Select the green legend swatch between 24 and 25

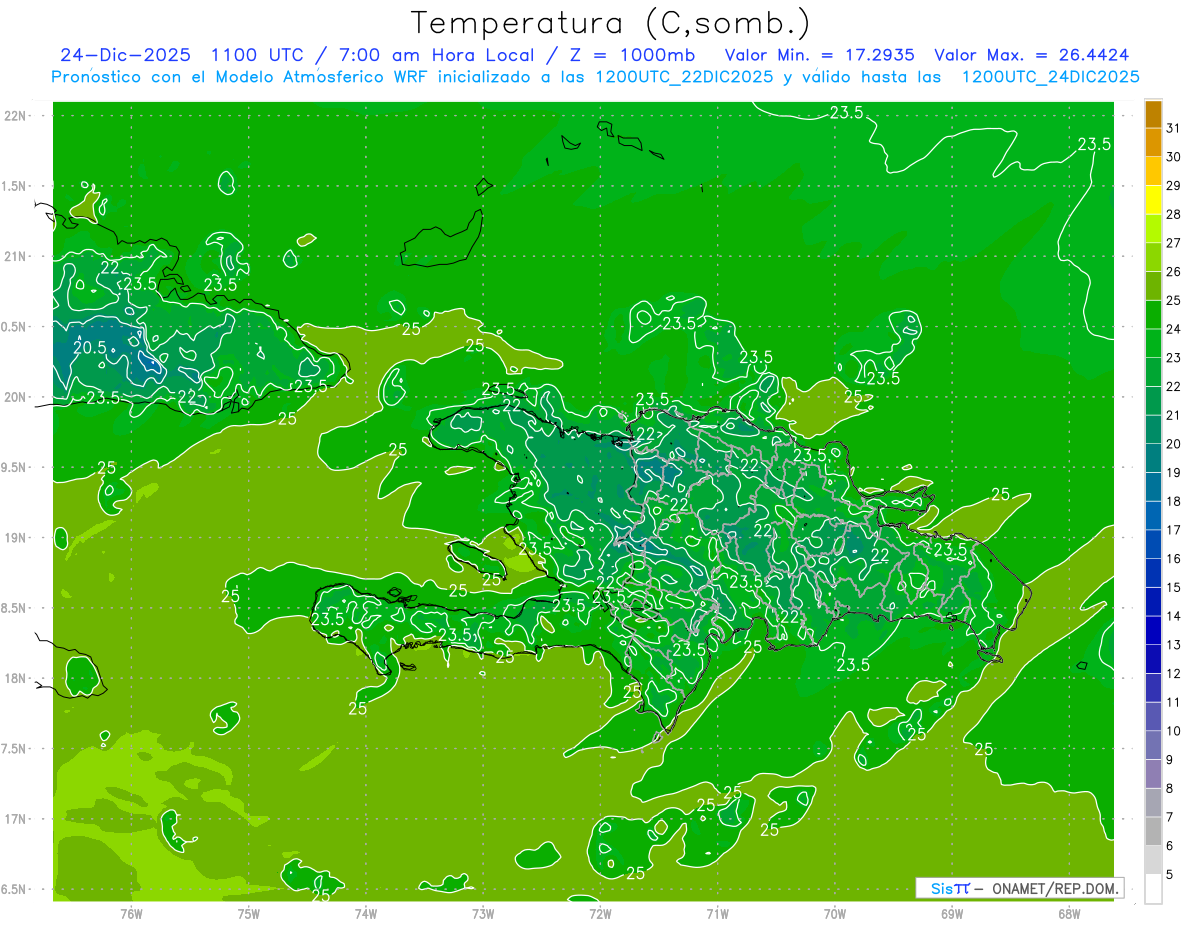[1153, 315]
